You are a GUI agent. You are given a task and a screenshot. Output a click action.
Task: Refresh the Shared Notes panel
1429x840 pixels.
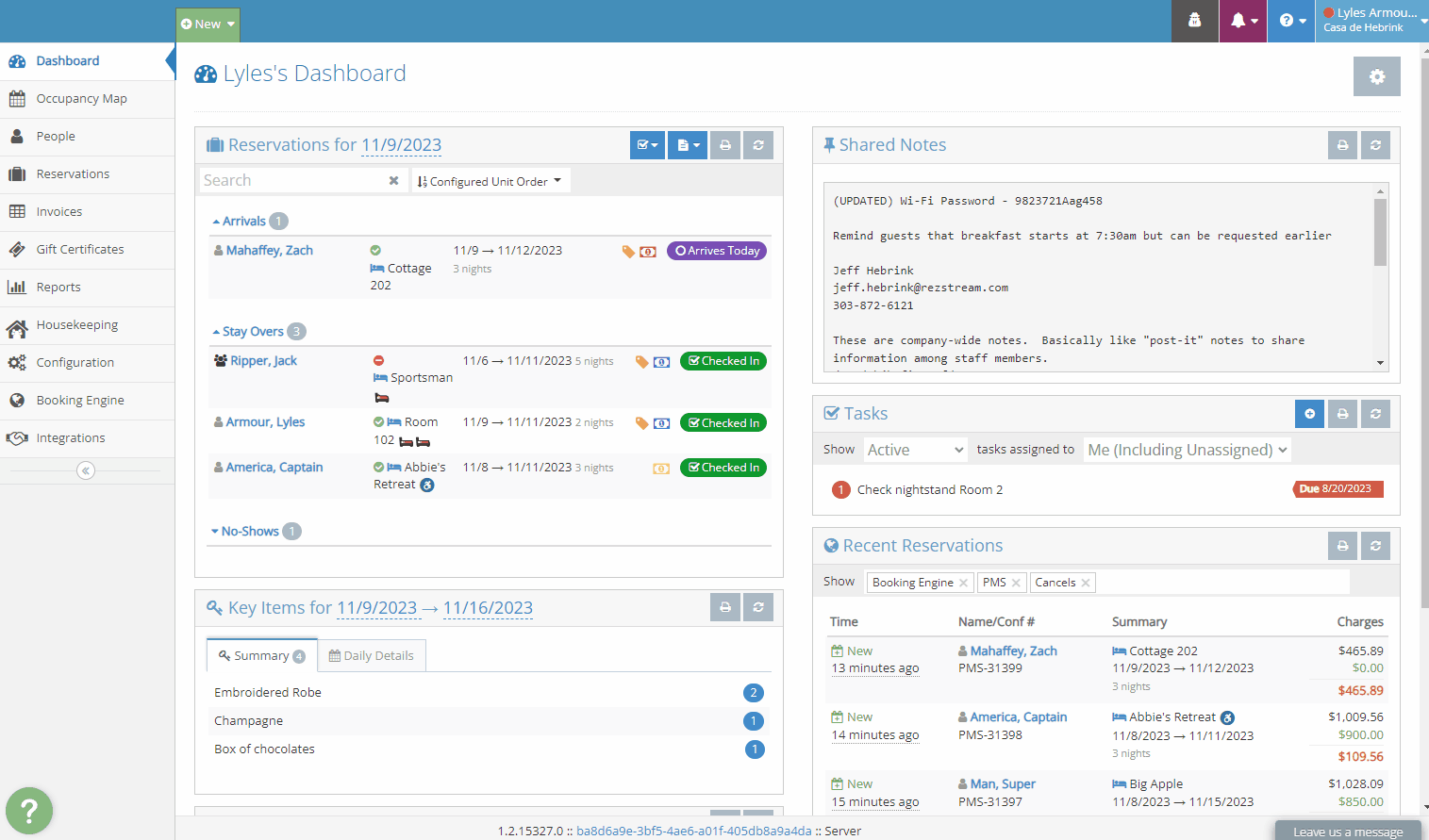[1375, 145]
